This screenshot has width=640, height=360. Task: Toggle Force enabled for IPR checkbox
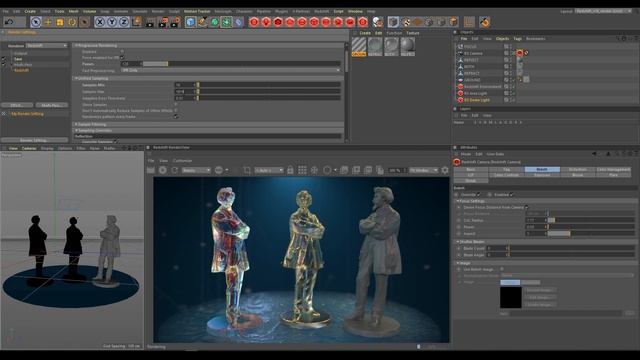122,58
